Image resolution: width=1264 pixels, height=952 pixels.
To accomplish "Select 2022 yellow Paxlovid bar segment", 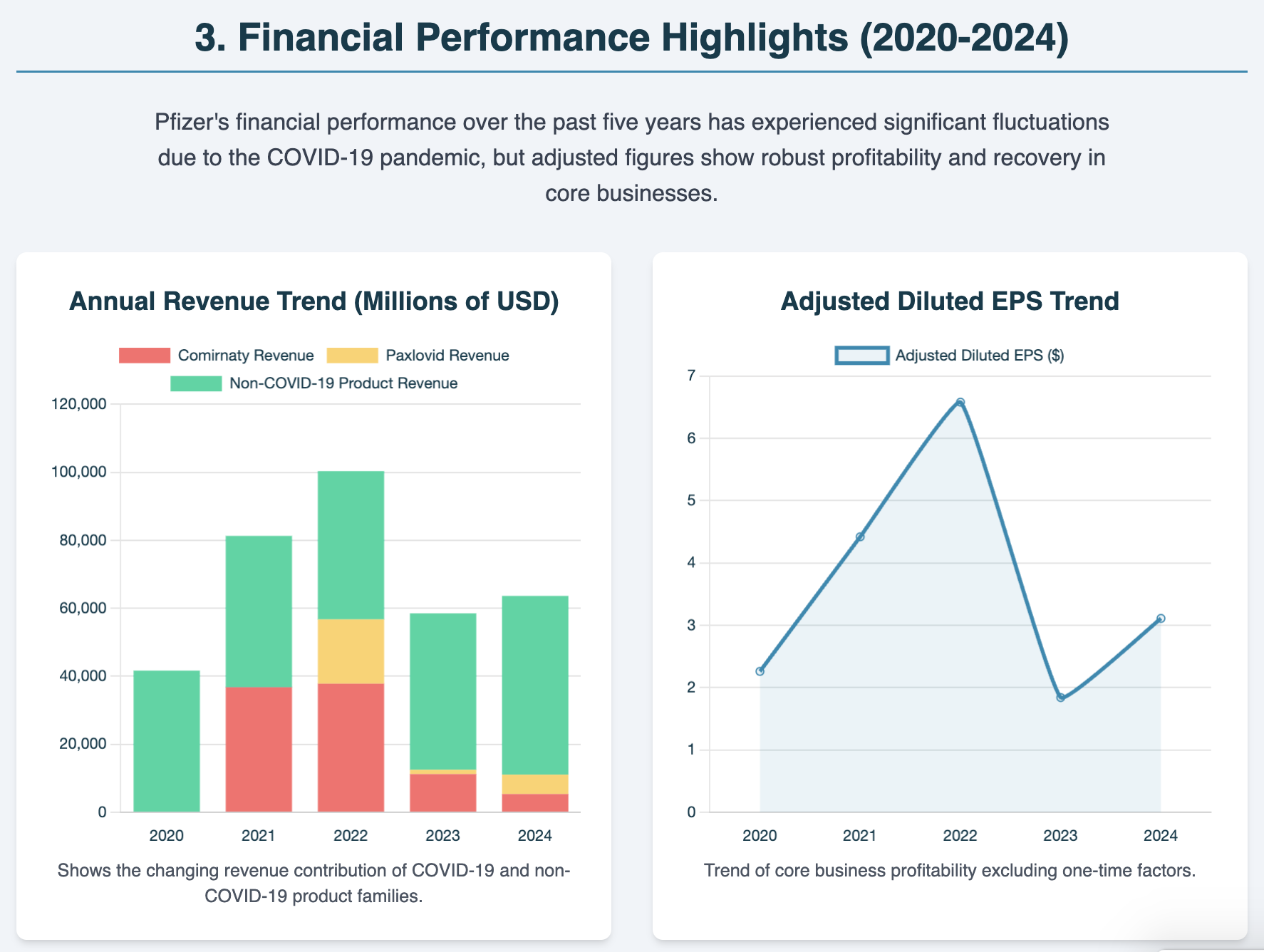I will 351,651.
